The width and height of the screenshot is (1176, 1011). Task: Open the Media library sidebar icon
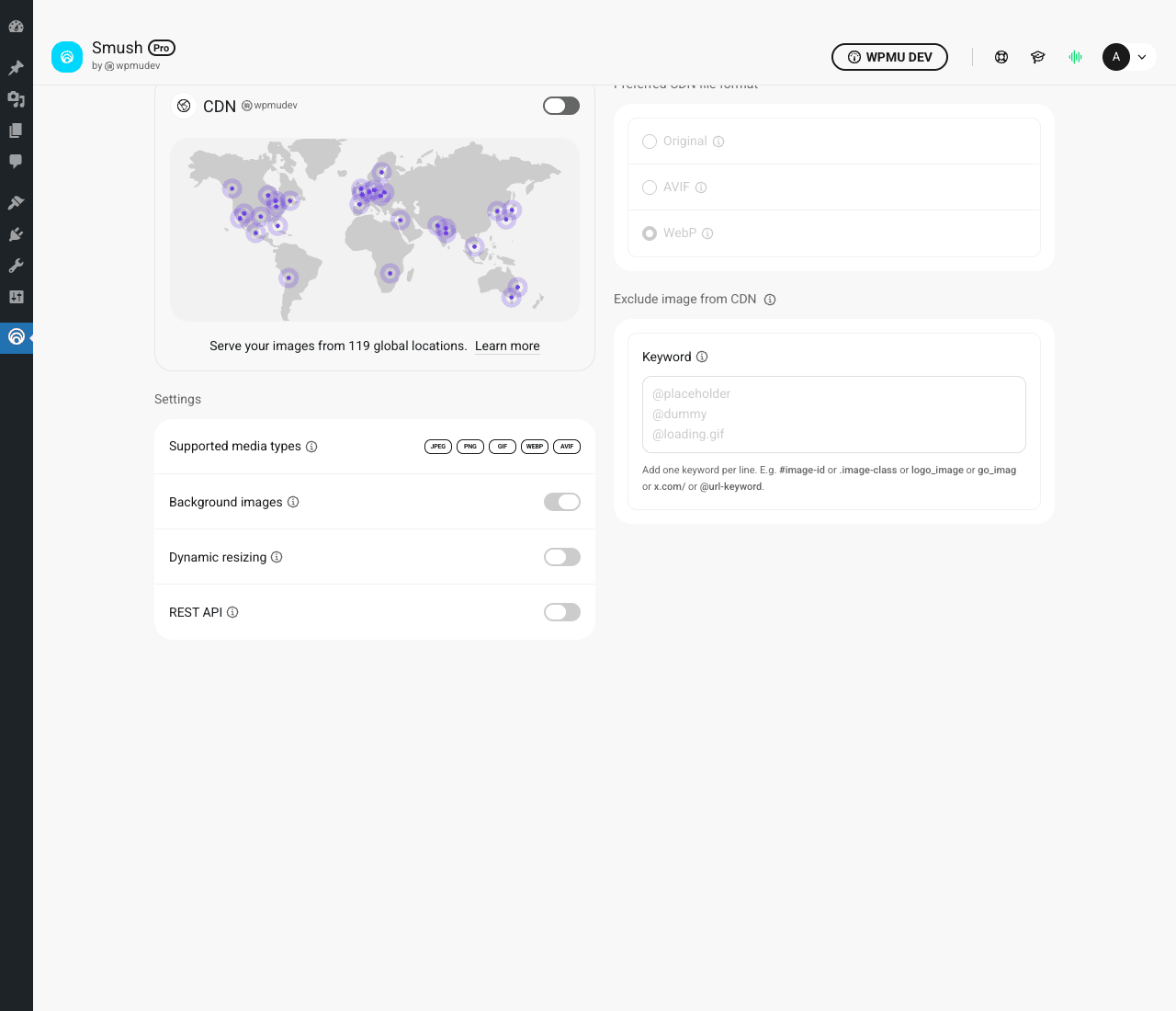(16, 99)
